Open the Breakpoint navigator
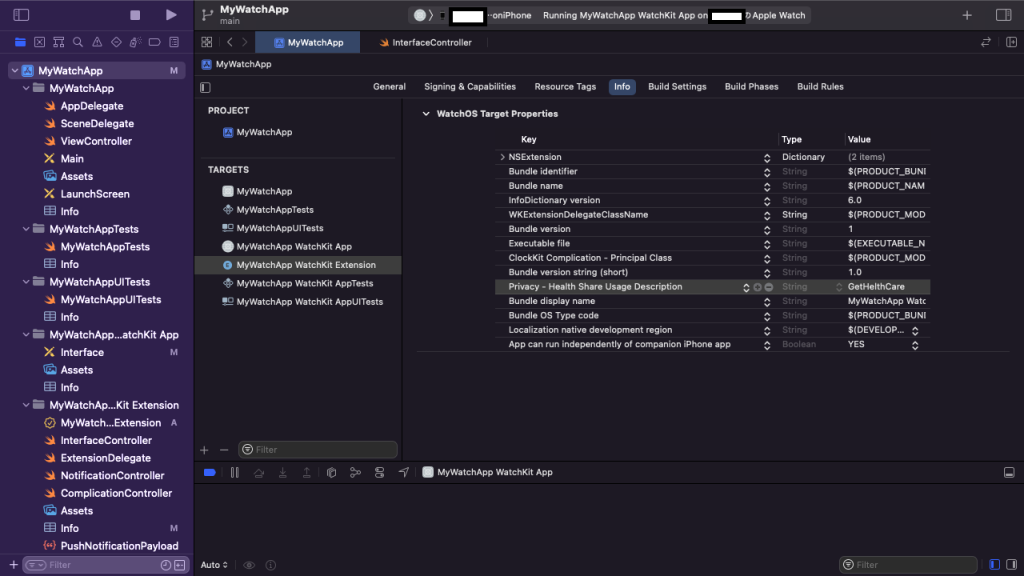The width and height of the screenshot is (1024, 576). [x=154, y=42]
